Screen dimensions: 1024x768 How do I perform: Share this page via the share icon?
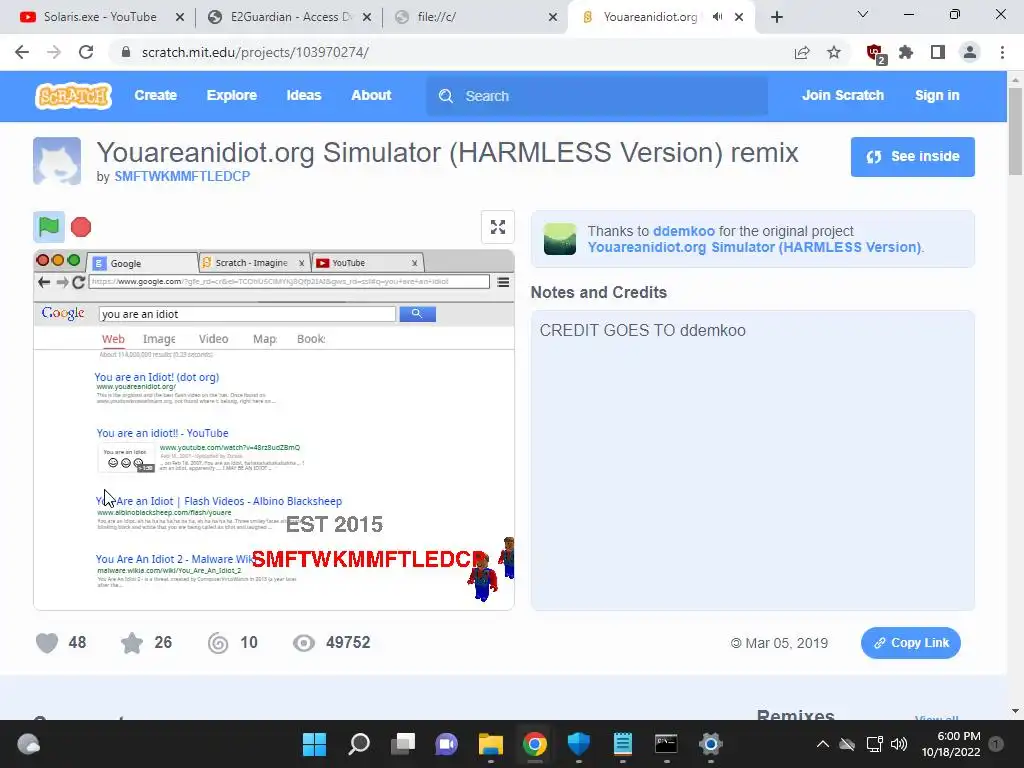802,52
